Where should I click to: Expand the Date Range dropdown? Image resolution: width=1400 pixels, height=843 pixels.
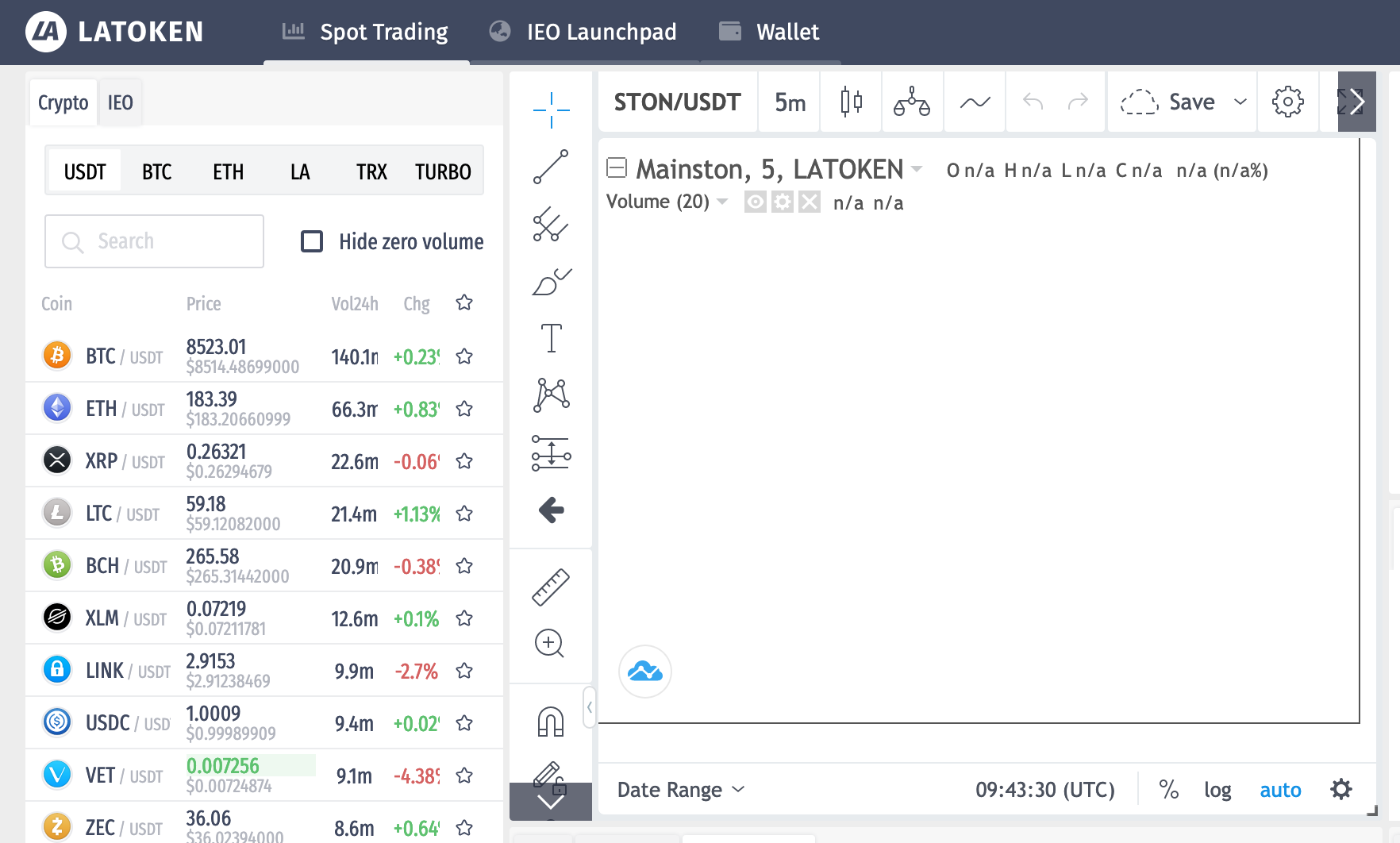(681, 790)
